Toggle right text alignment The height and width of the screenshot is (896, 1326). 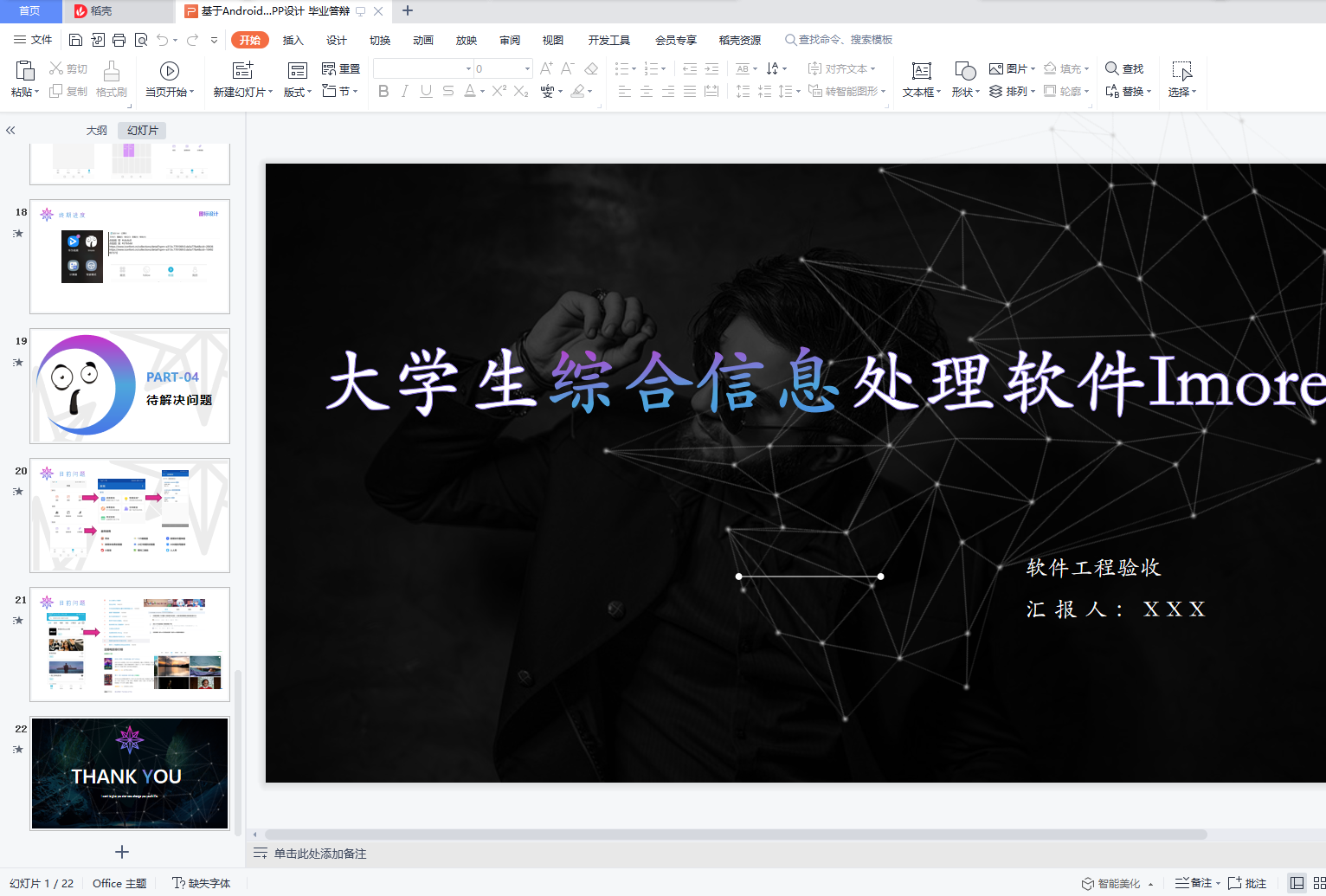coord(668,91)
